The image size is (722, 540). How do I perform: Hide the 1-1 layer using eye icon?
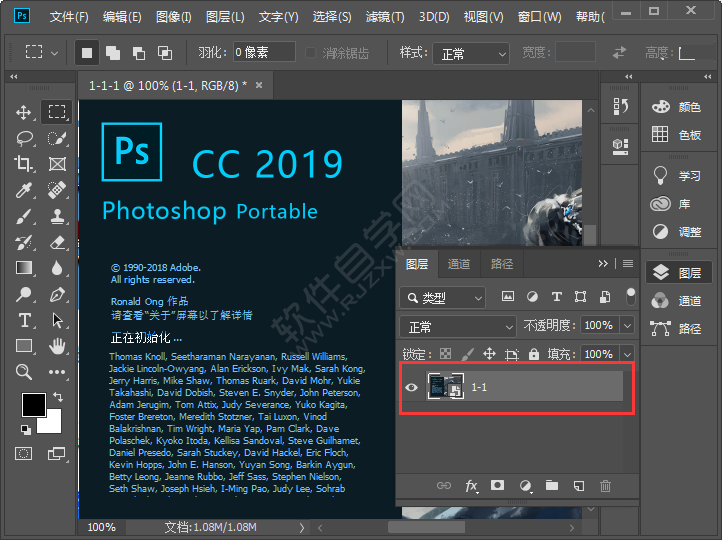point(411,387)
